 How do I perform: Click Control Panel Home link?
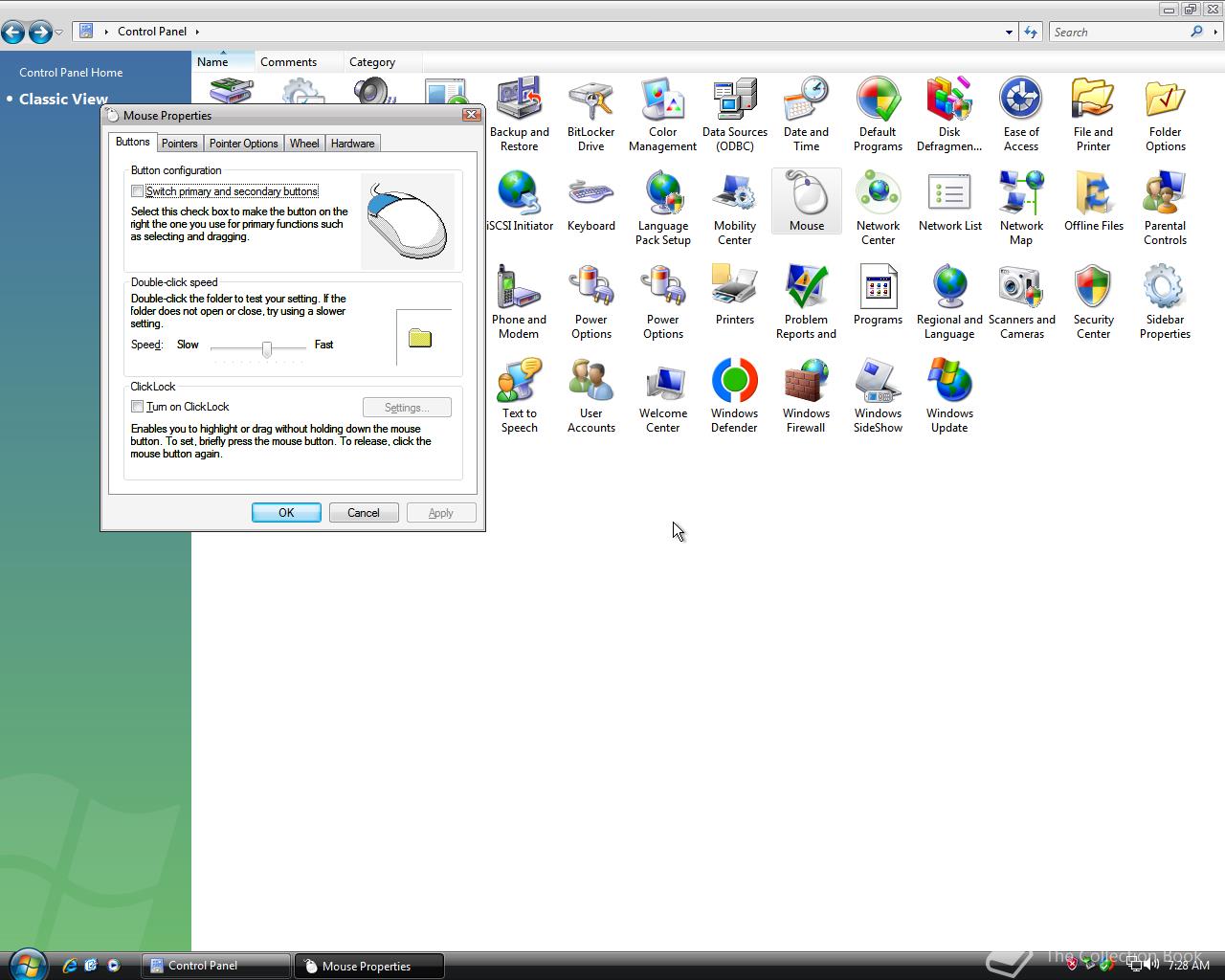(71, 73)
